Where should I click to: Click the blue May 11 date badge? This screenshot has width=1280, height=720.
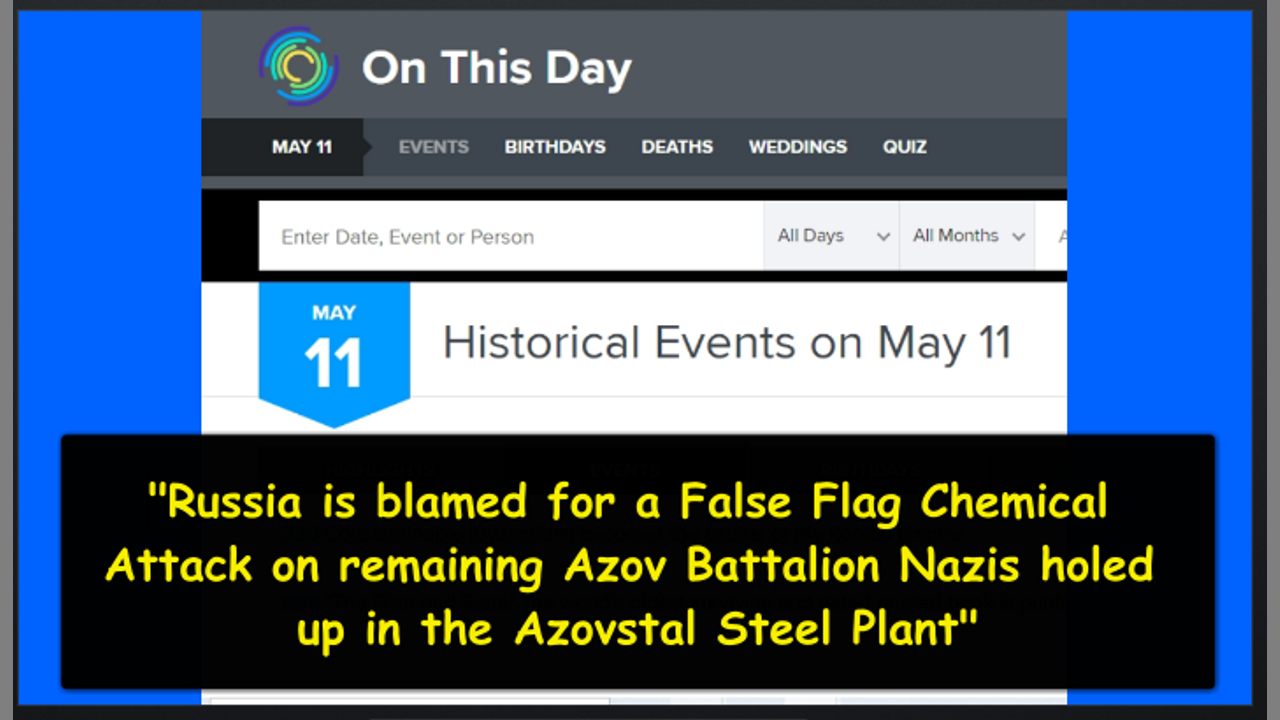click(334, 350)
